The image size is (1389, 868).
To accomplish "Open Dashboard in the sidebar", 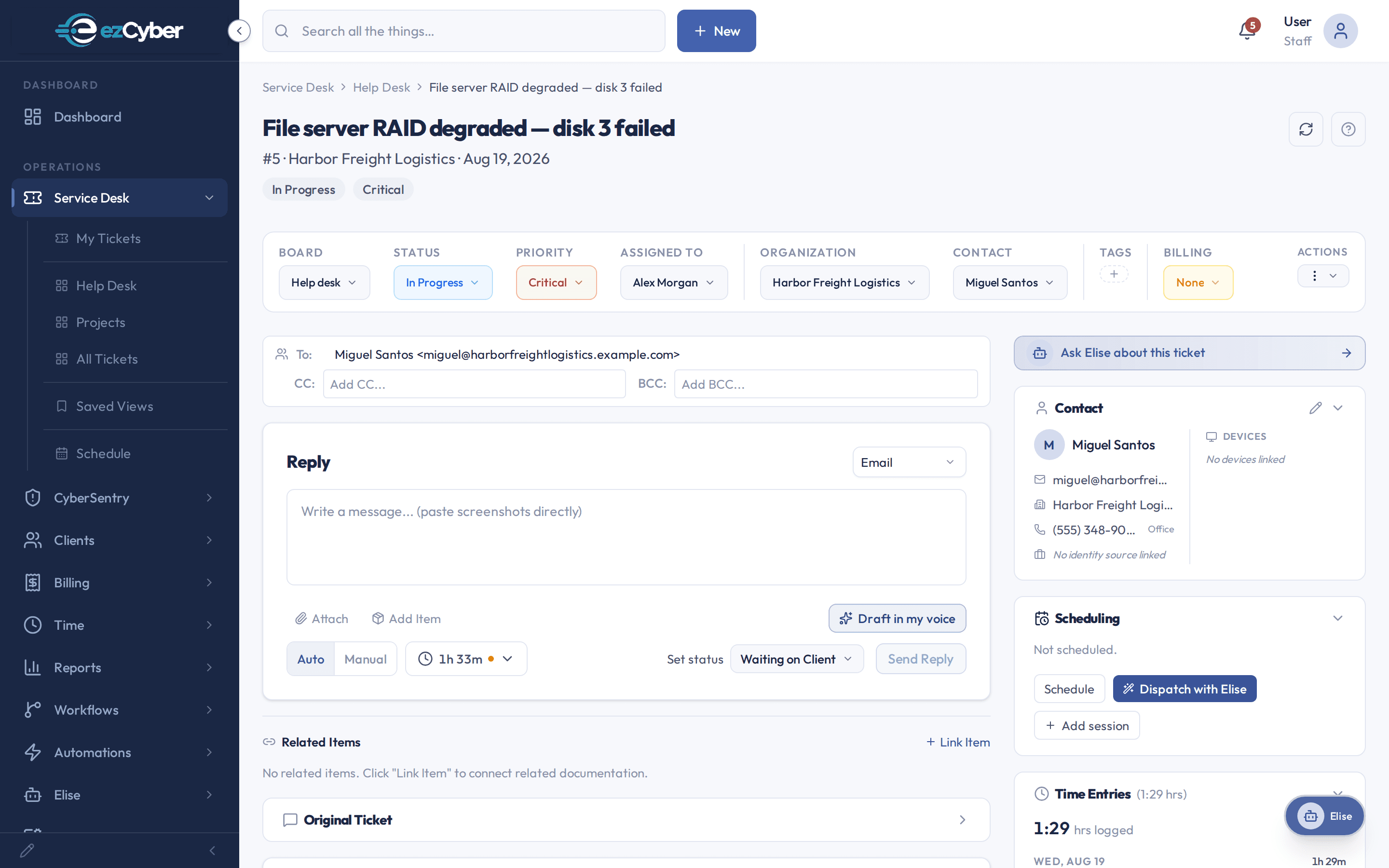I will pyautogui.click(x=120, y=117).
